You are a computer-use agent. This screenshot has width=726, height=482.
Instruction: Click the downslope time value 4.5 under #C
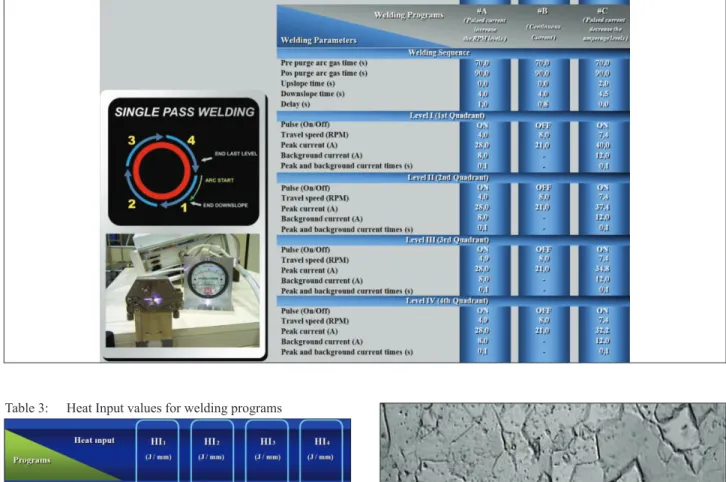click(603, 94)
